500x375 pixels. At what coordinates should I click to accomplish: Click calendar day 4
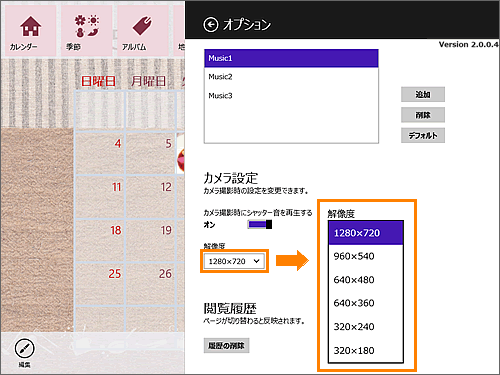coord(100,153)
